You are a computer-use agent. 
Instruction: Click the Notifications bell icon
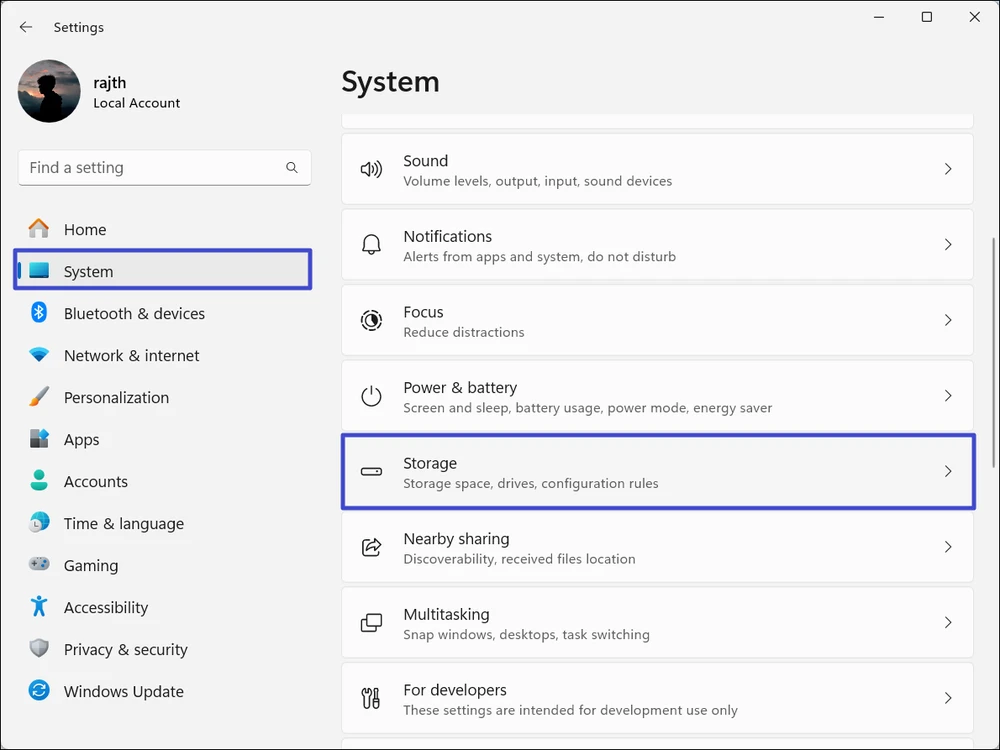pyautogui.click(x=371, y=245)
